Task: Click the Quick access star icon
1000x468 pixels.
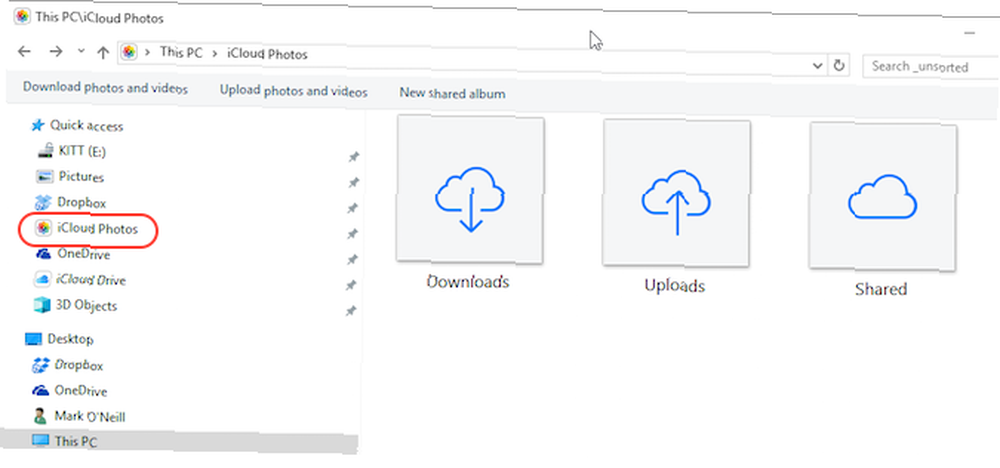Action: pyautogui.click(x=38, y=126)
